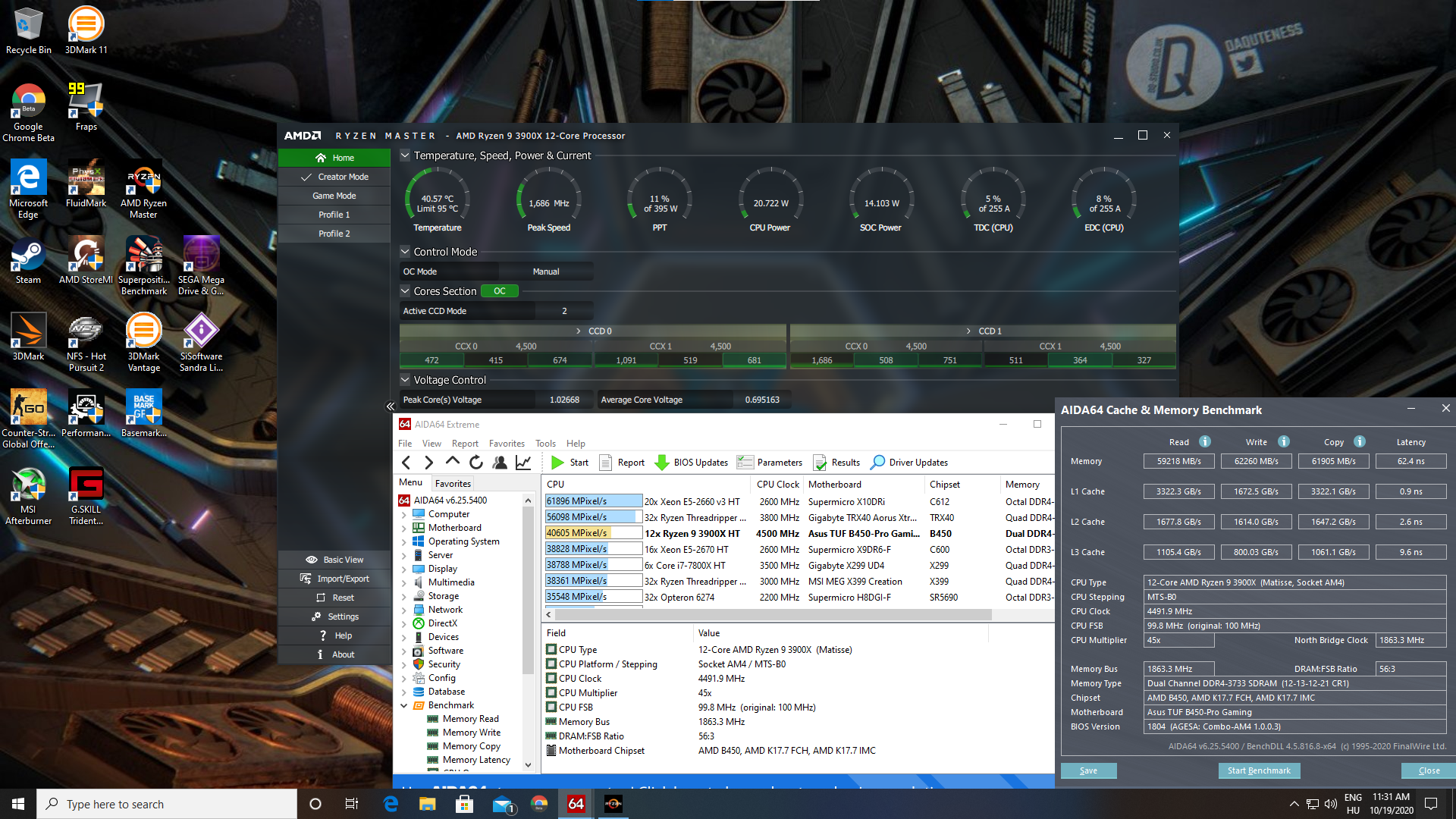1456x819 pixels.
Task: Switch to Favorites tab in AIDA64 panel
Action: click(x=453, y=483)
